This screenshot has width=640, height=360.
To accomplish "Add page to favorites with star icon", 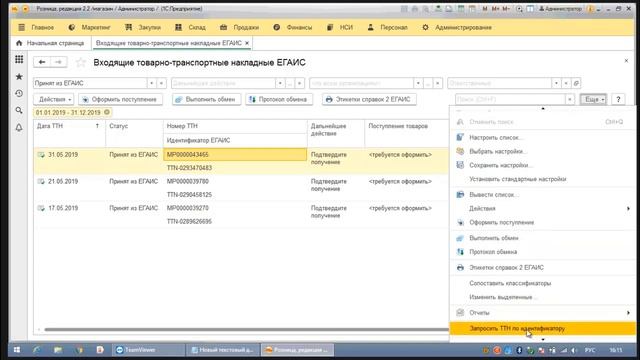I will click(x=80, y=62).
